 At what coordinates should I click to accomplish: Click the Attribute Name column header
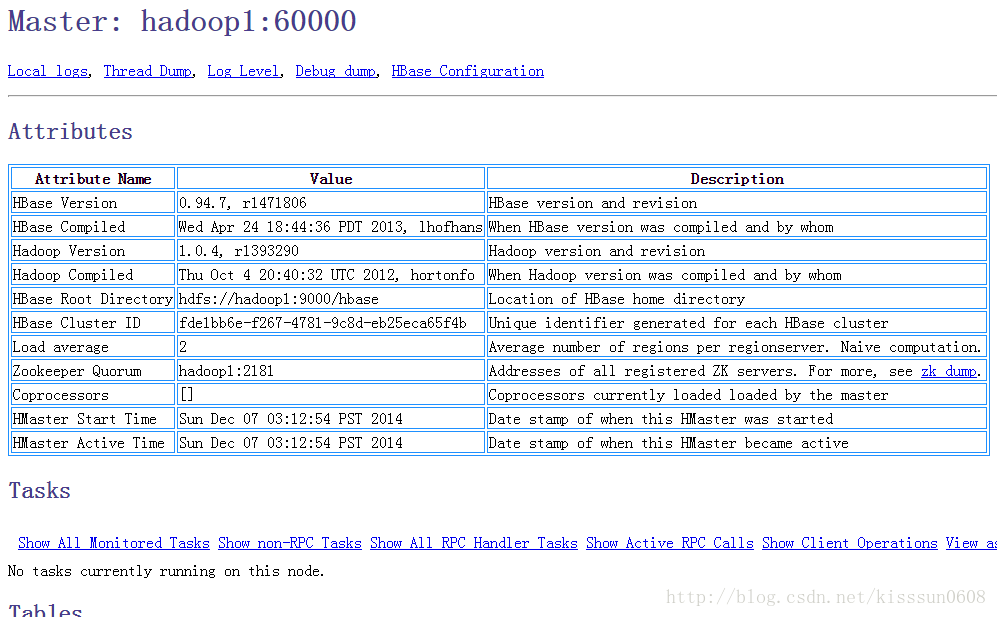(93, 179)
